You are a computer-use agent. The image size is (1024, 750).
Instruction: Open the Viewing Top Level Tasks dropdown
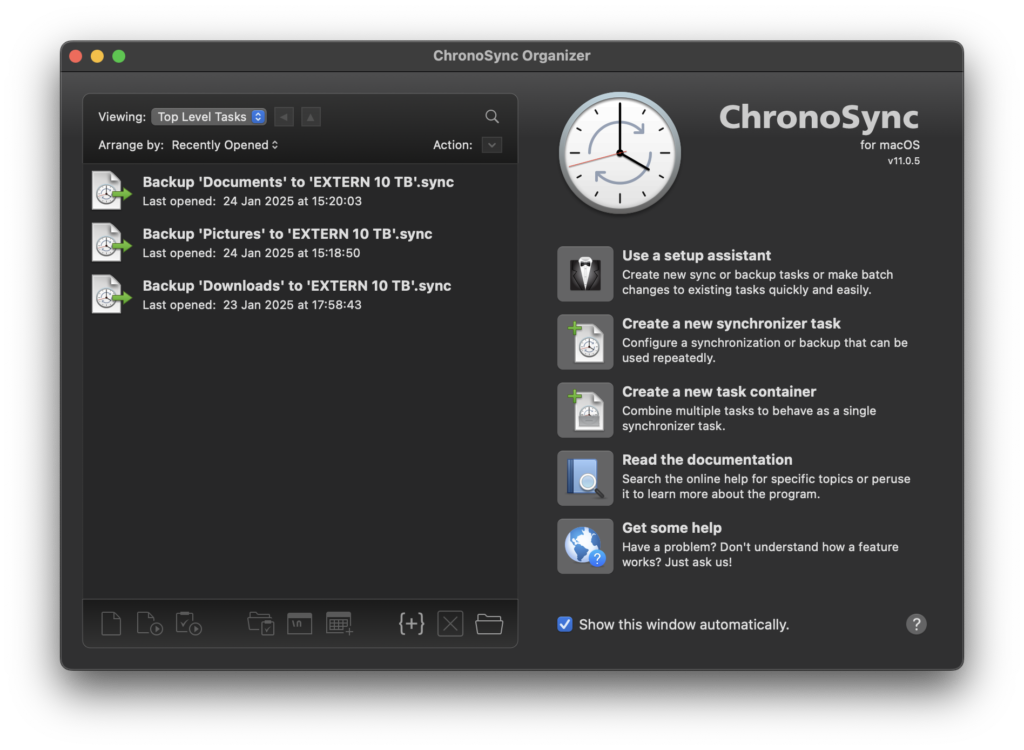[x=209, y=117]
